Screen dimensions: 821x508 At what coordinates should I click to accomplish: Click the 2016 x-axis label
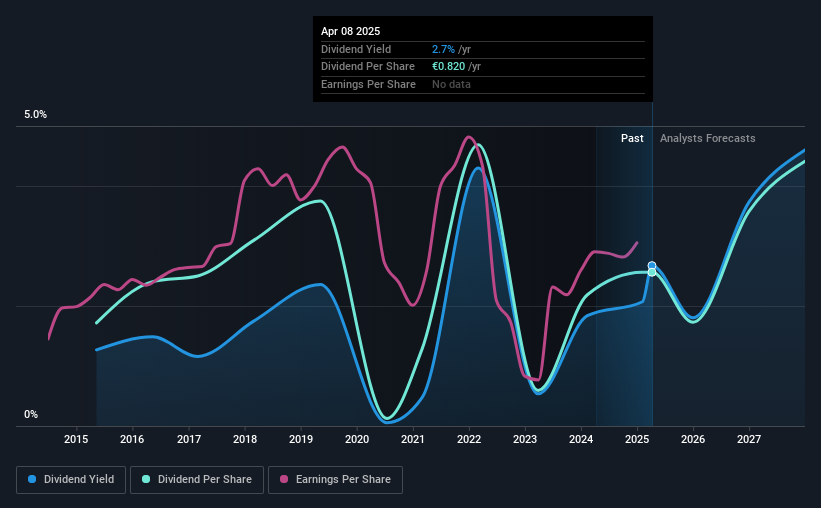pyautogui.click(x=132, y=439)
